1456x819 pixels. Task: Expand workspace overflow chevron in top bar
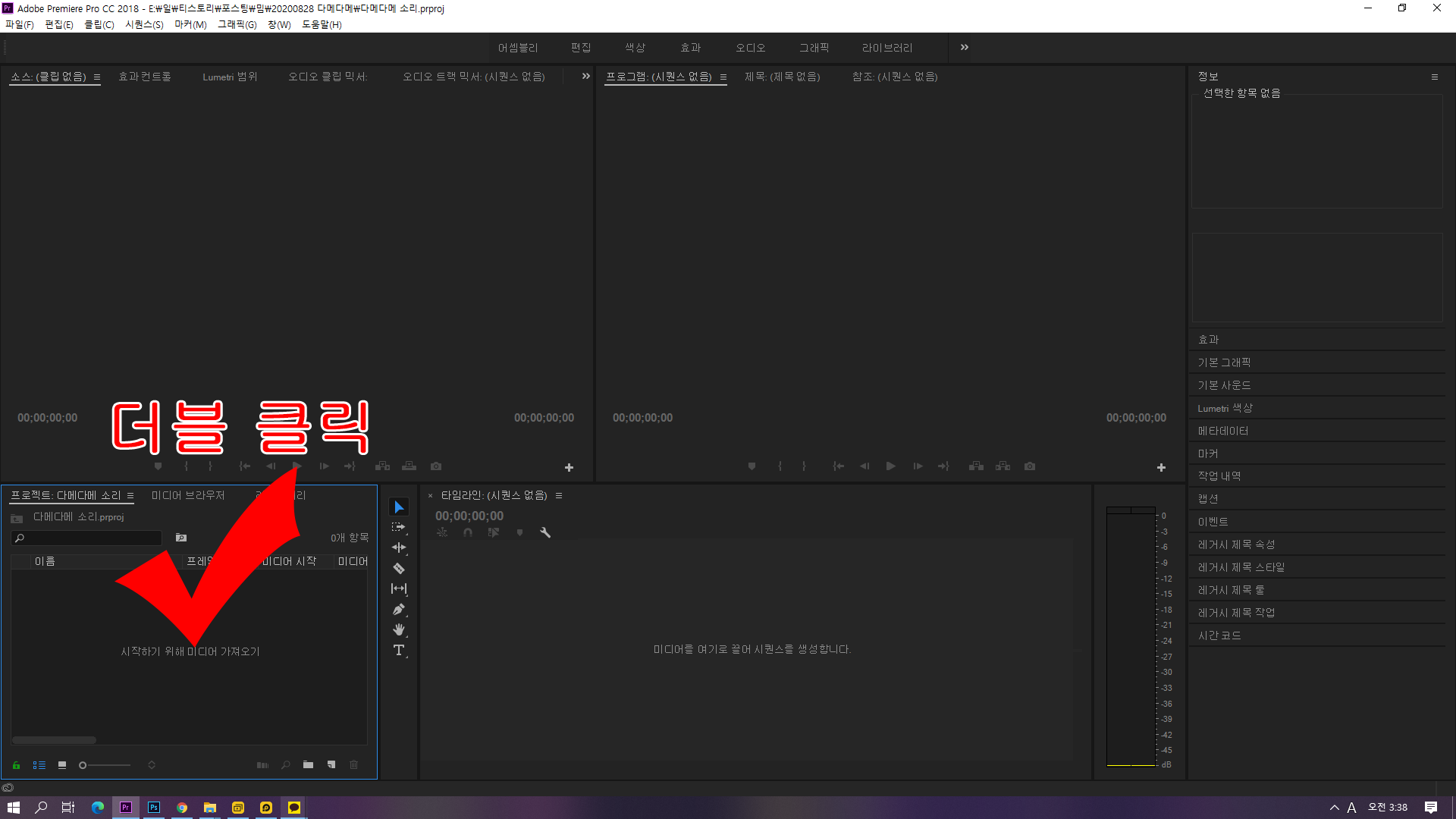click(965, 47)
